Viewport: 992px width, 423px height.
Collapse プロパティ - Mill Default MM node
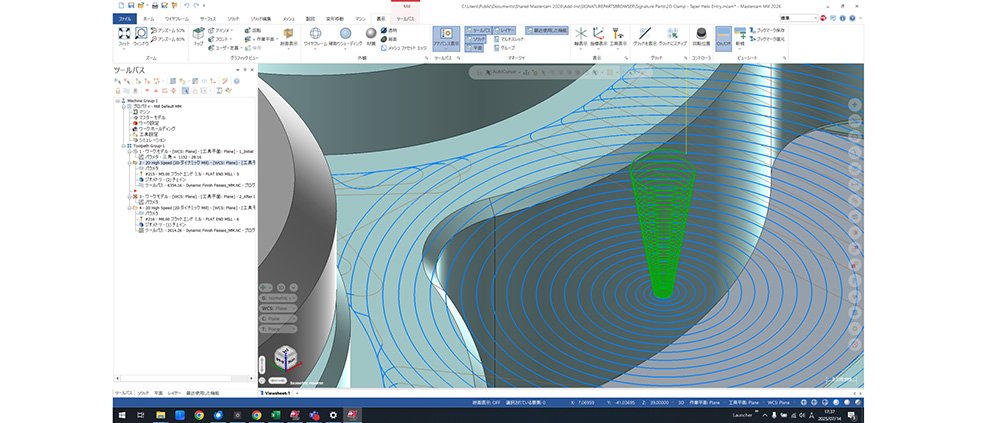coord(123,106)
